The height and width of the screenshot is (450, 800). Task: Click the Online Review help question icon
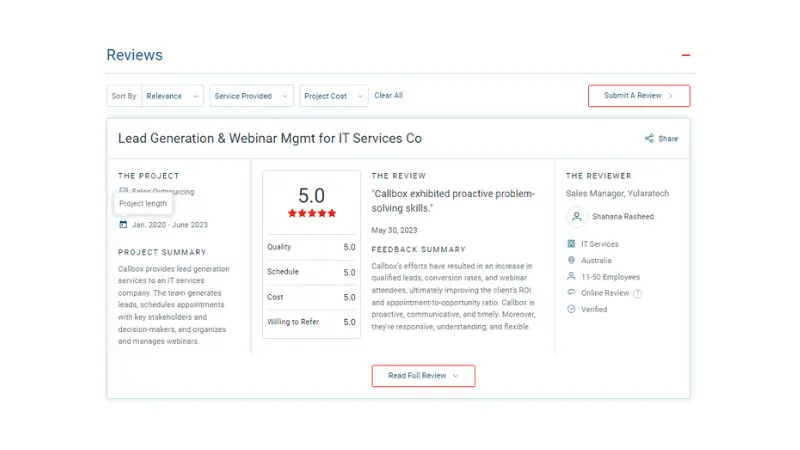coord(637,293)
